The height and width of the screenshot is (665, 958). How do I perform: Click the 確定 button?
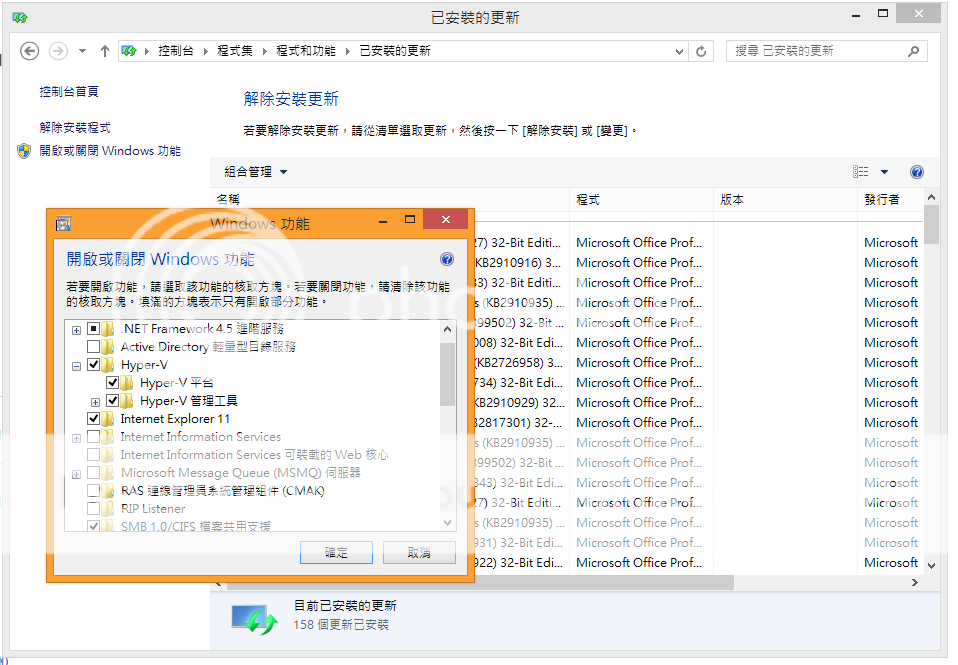(336, 553)
